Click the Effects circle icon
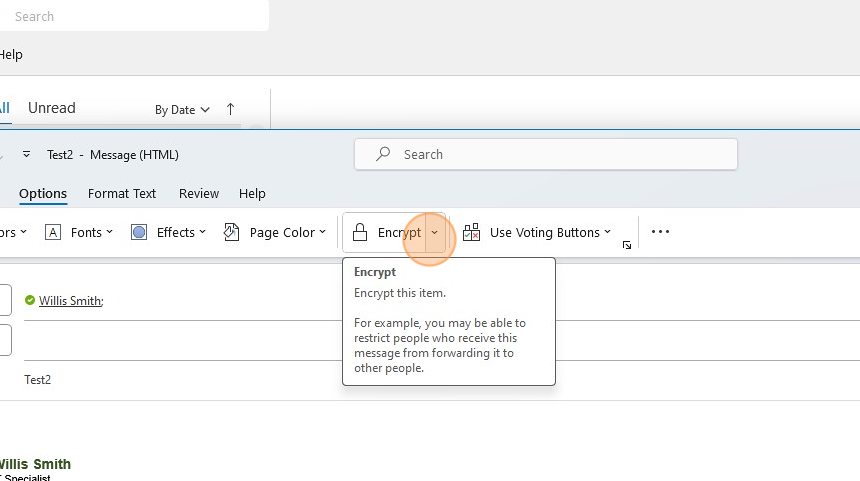This screenshot has height=481, width=860. coord(139,232)
